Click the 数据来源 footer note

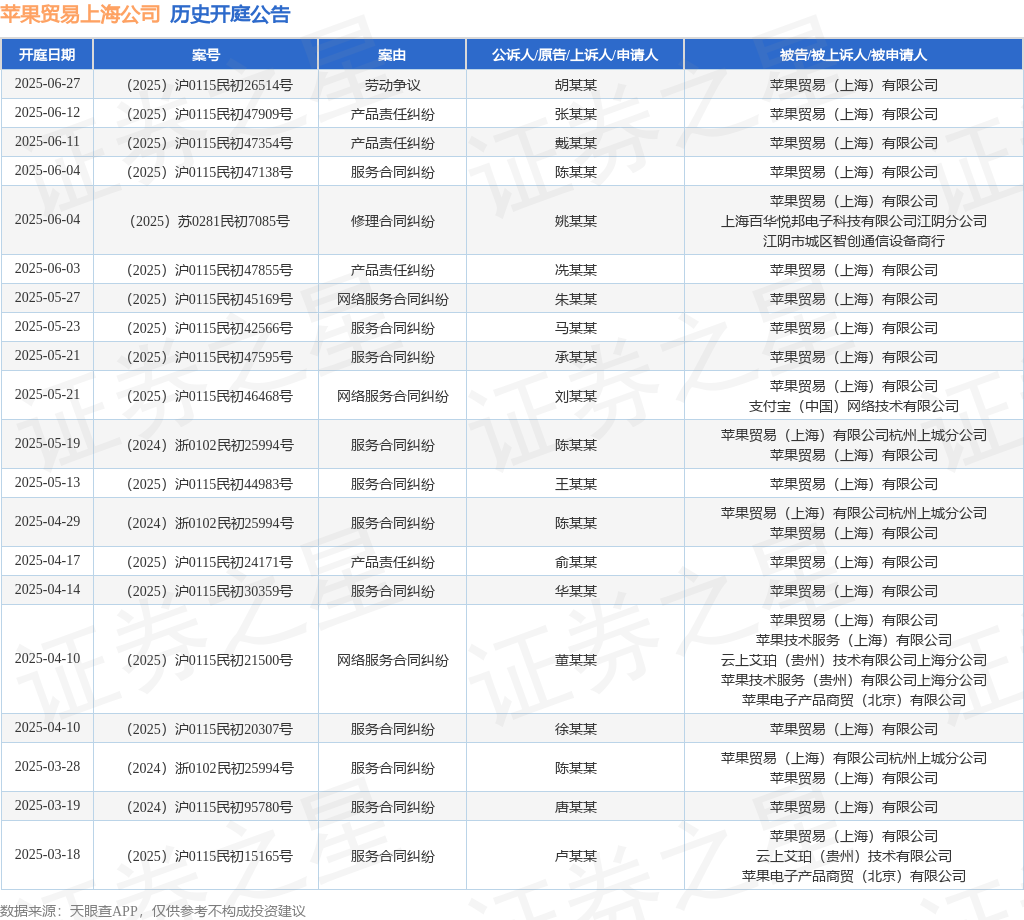point(153,911)
